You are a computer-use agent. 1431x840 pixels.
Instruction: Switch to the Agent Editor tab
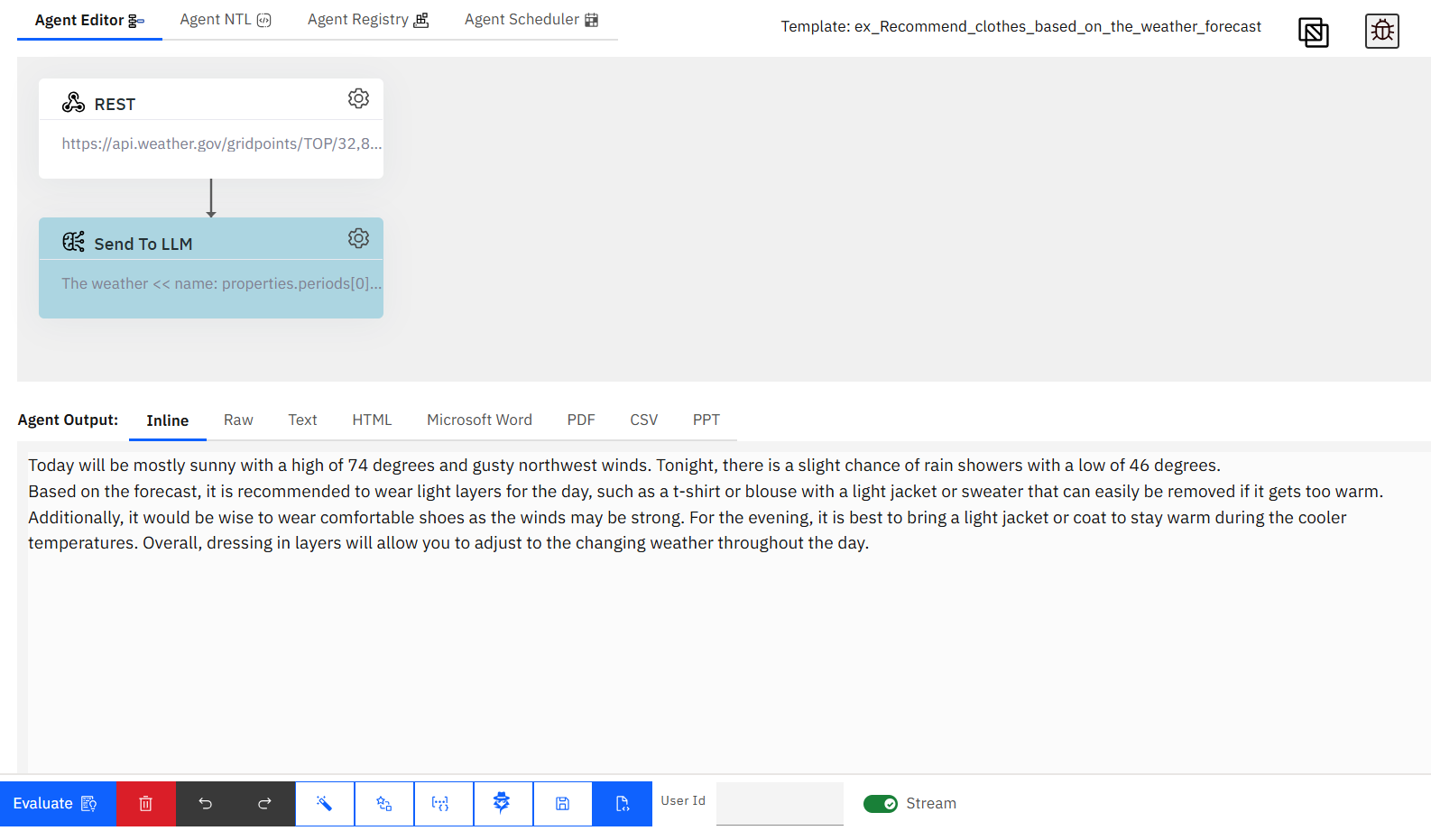pyautogui.click(x=89, y=20)
